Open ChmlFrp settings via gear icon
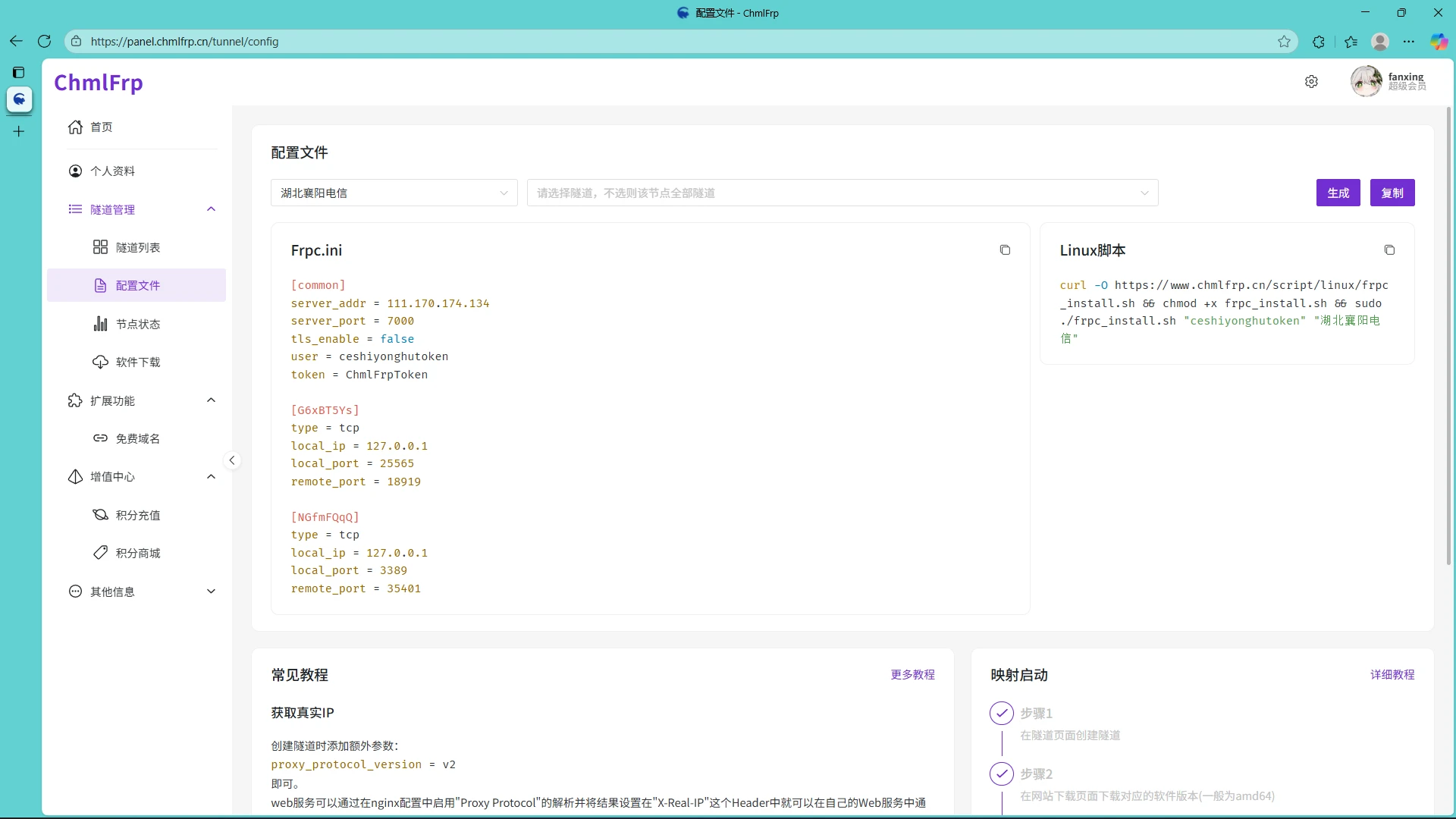Viewport: 1456px width, 819px height. pos(1311,81)
